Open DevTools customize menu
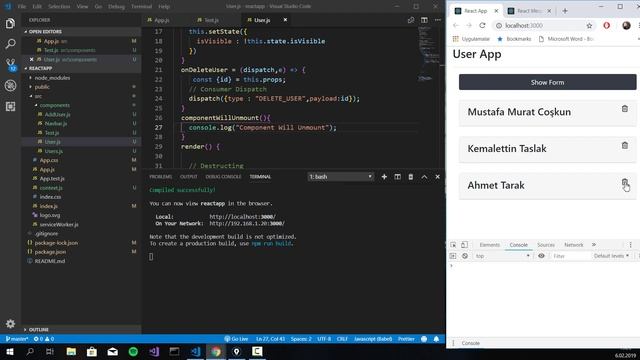640x360 pixels. pos(630,245)
